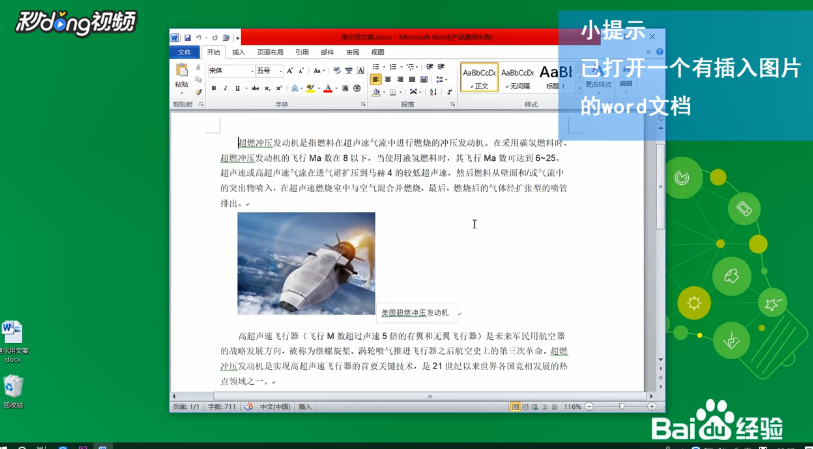The height and width of the screenshot is (449, 813).
Task: Click the Sort (A-Z) icon
Action: (x=433, y=92)
